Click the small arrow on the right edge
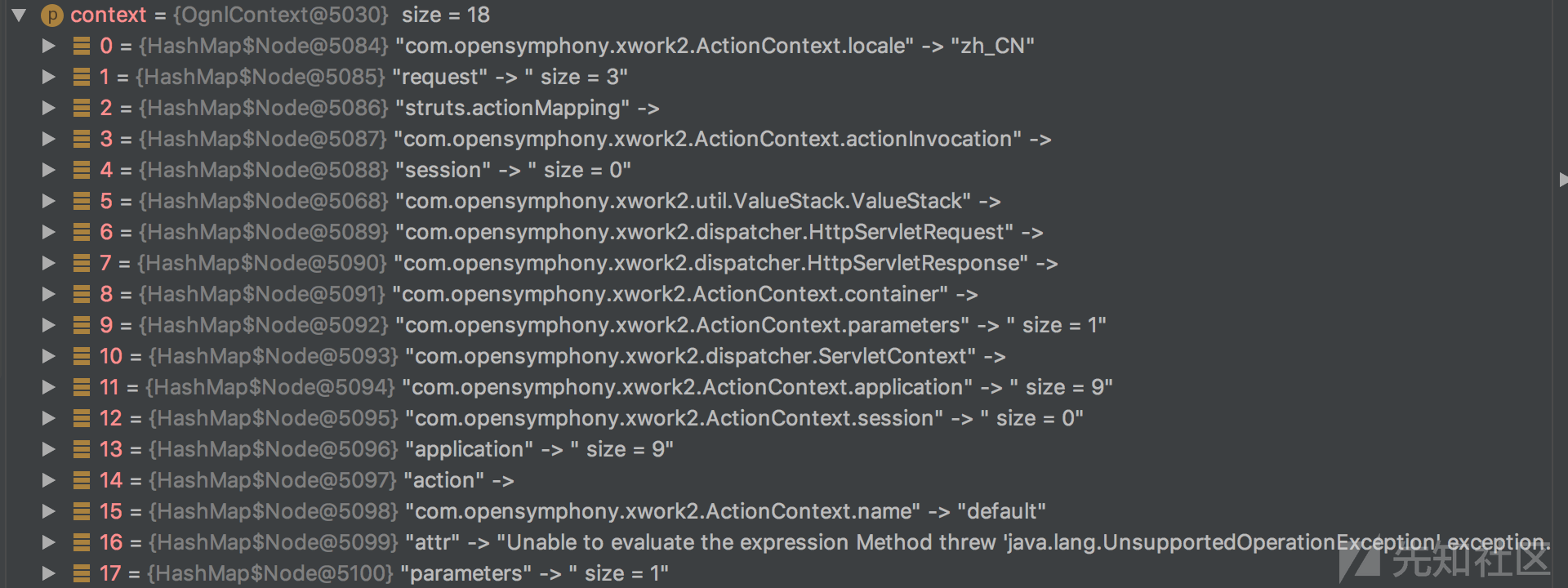 tap(1562, 180)
